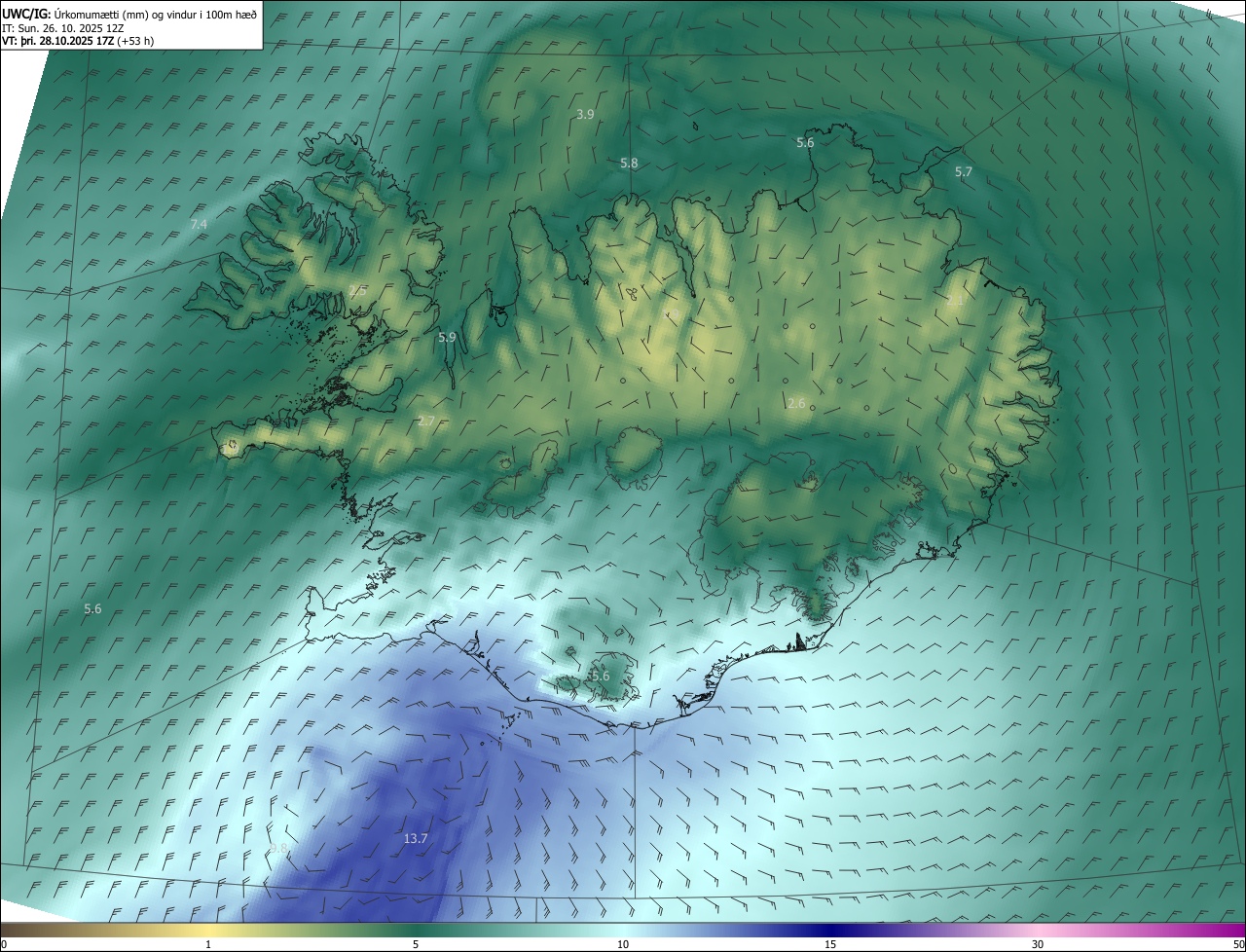This screenshot has height=952, width=1246.
Task: Click the 5.8 value off the north coast
Action: pyautogui.click(x=629, y=164)
